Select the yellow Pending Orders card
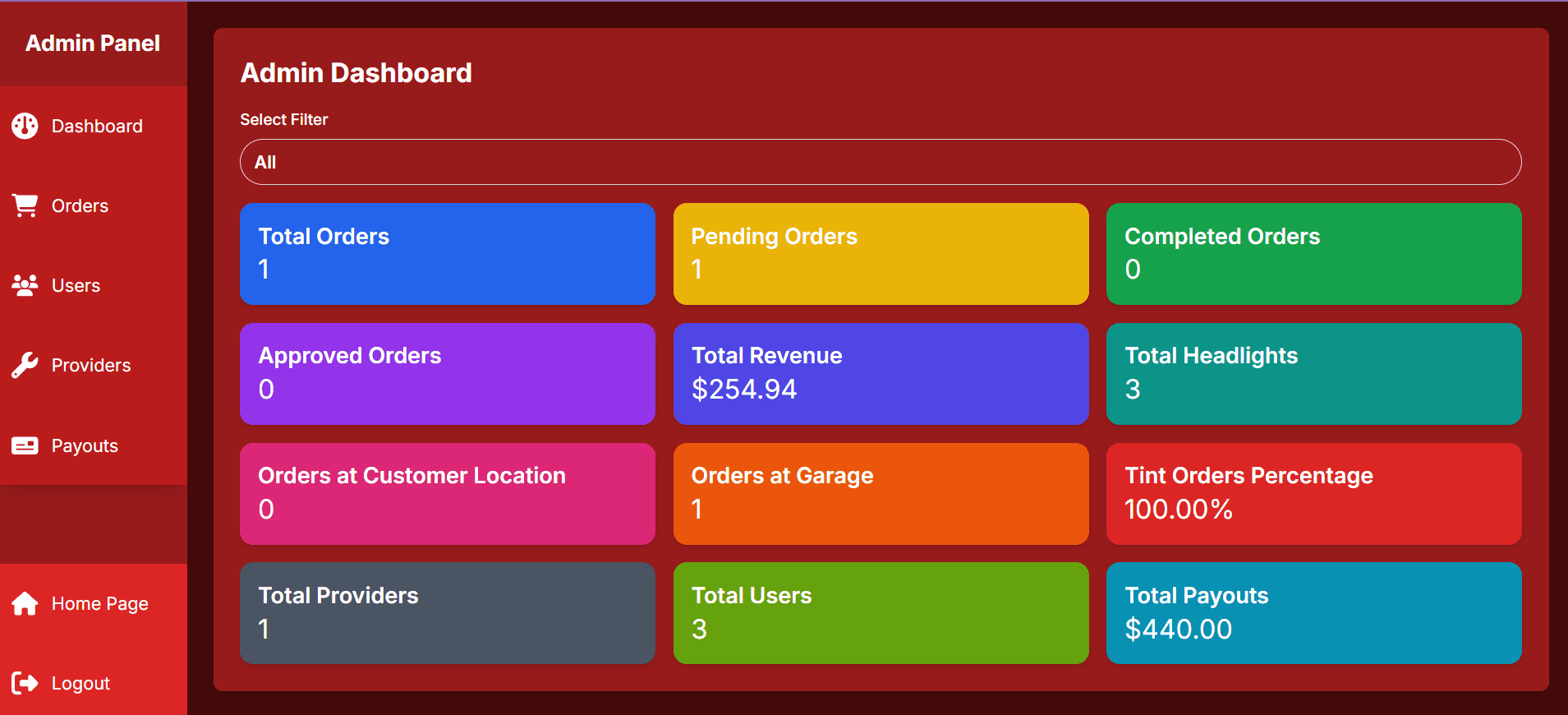 coord(881,254)
